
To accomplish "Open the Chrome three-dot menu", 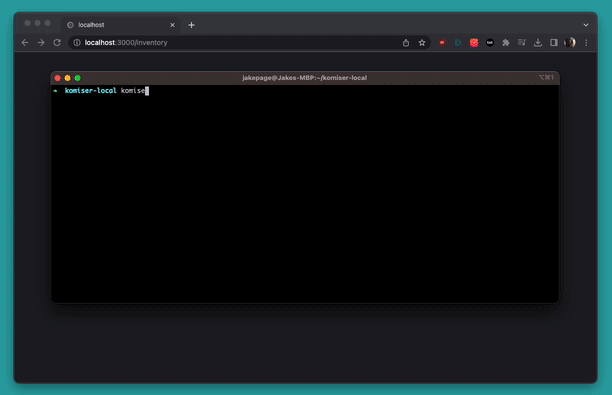I will tap(586, 43).
